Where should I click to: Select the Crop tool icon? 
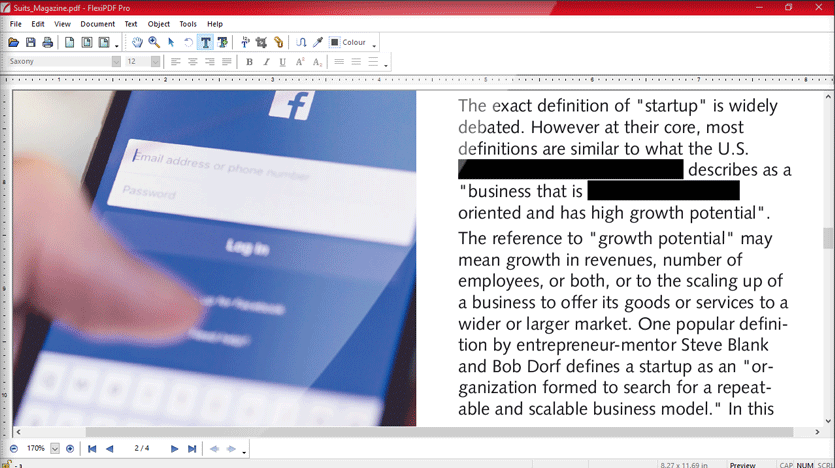tap(261, 43)
